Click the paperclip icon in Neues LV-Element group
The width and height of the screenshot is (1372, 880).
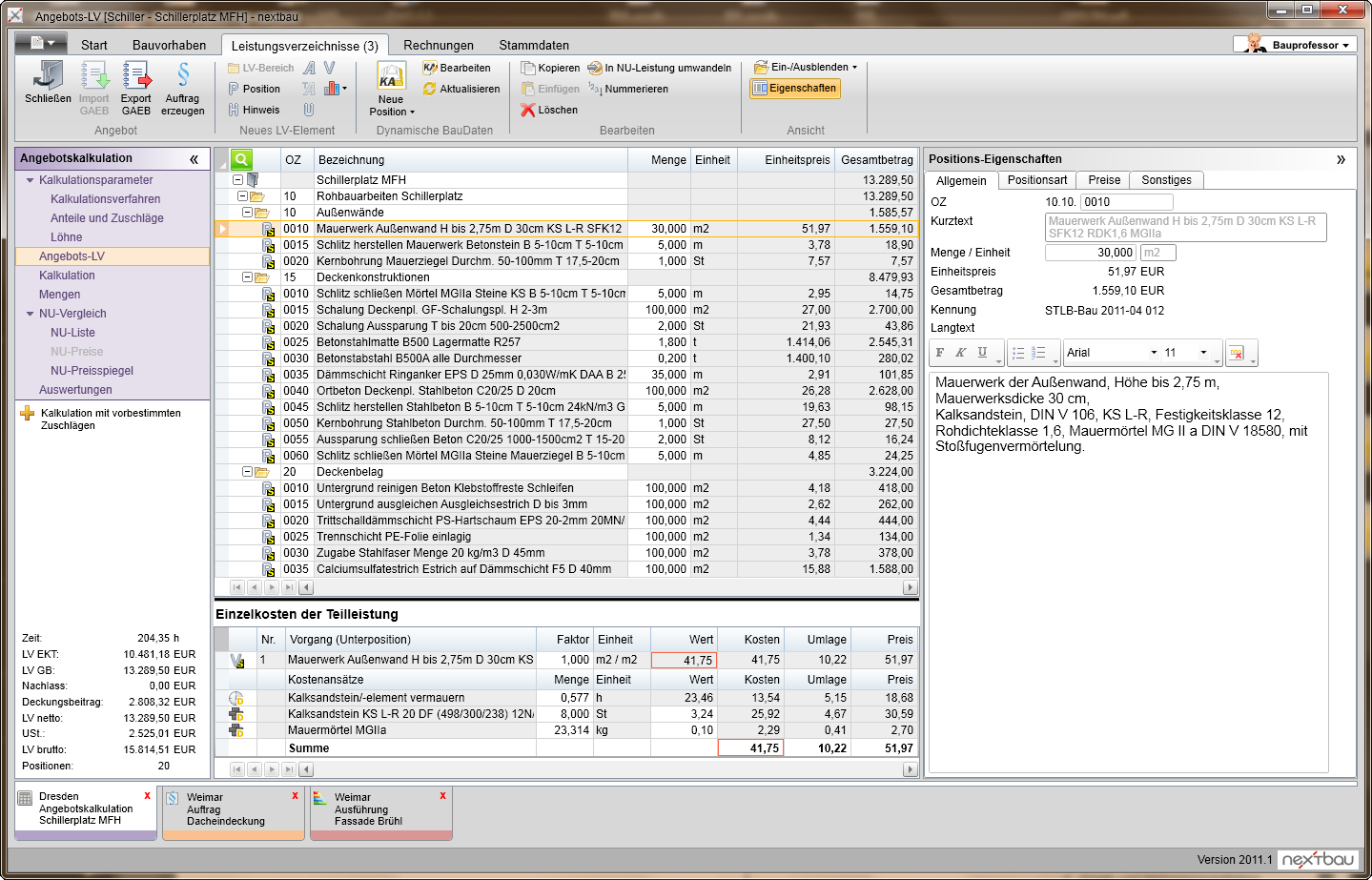click(x=309, y=110)
